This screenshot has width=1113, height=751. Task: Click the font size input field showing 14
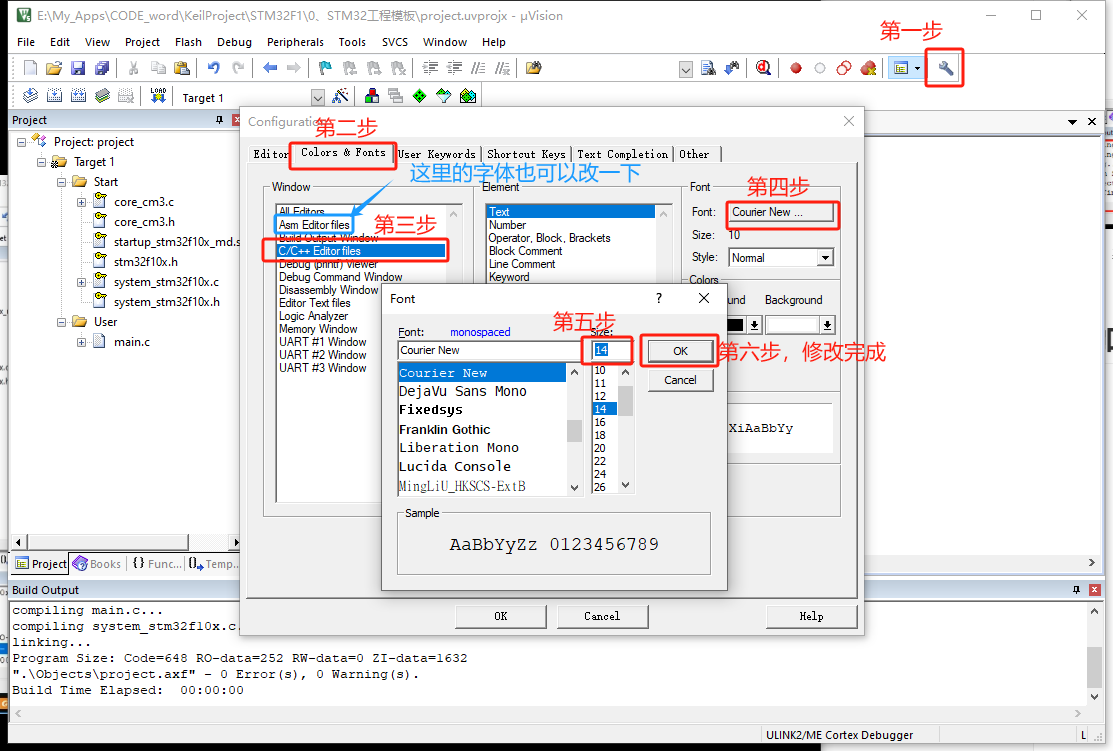click(610, 350)
